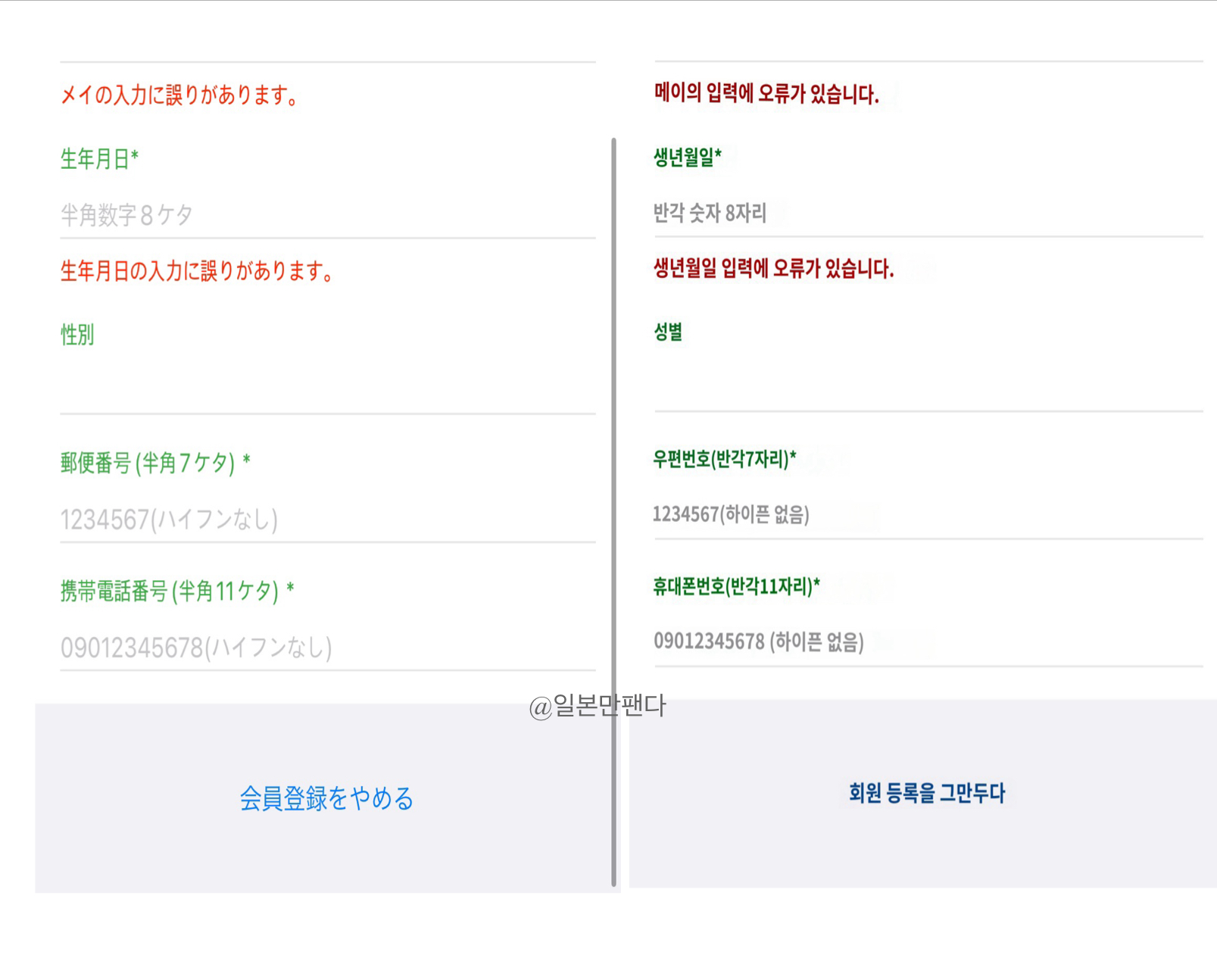Click the 1234567(ハイフンなし) placeholder text
1217x980 pixels.
pyautogui.click(x=169, y=520)
